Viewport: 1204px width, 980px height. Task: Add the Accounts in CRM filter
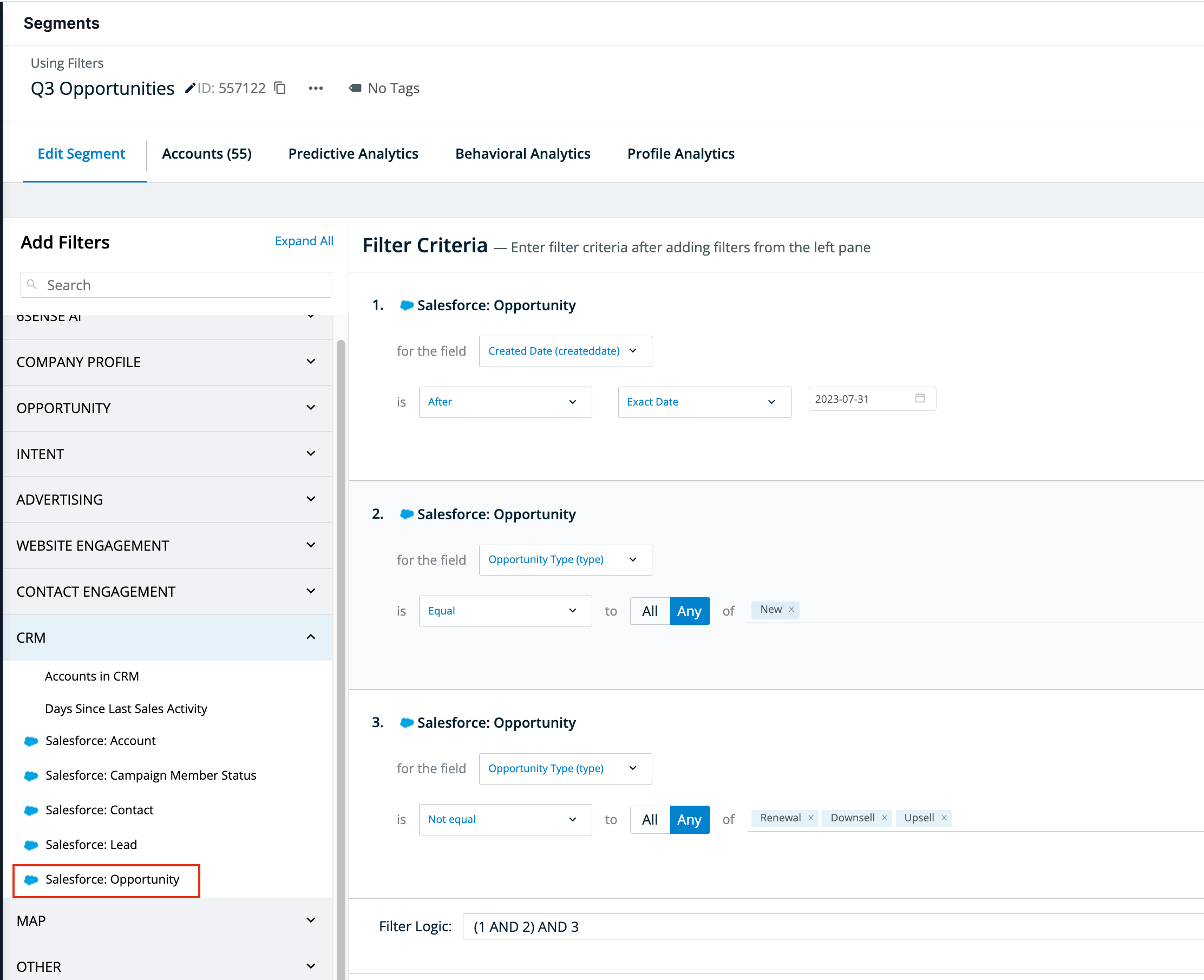click(x=91, y=676)
